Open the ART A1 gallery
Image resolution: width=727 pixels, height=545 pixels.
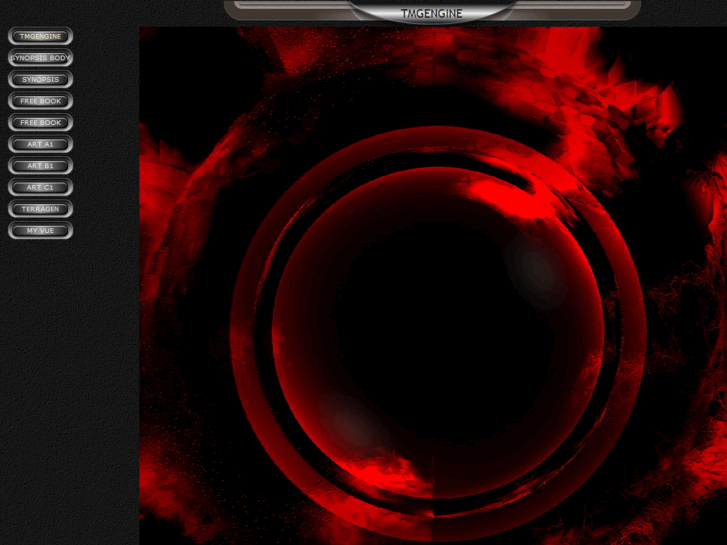tap(40, 144)
